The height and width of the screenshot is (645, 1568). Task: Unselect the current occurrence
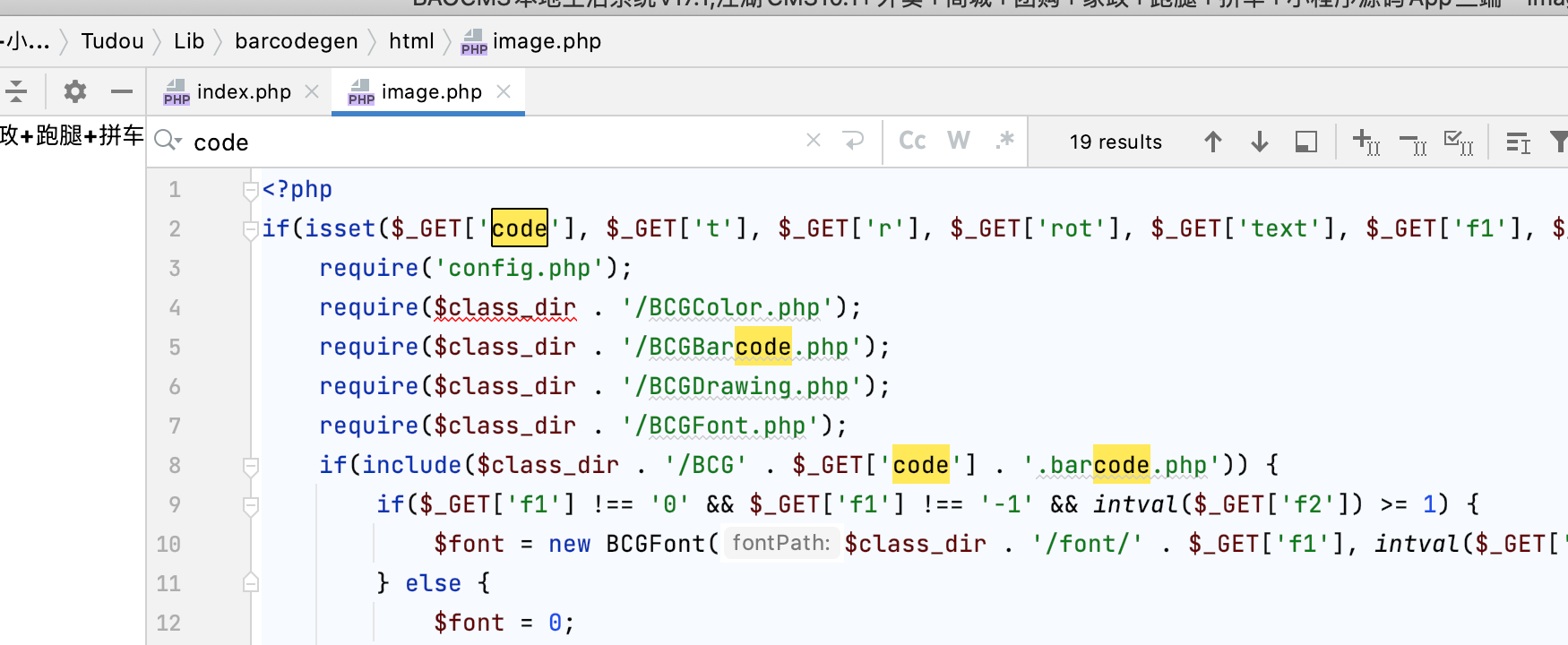(x=1413, y=143)
